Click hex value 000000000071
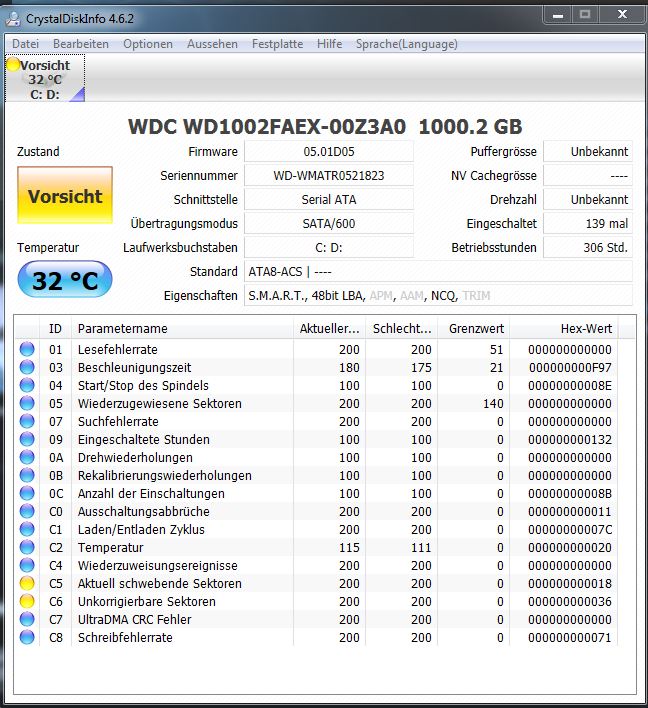This screenshot has width=648, height=708. click(570, 638)
